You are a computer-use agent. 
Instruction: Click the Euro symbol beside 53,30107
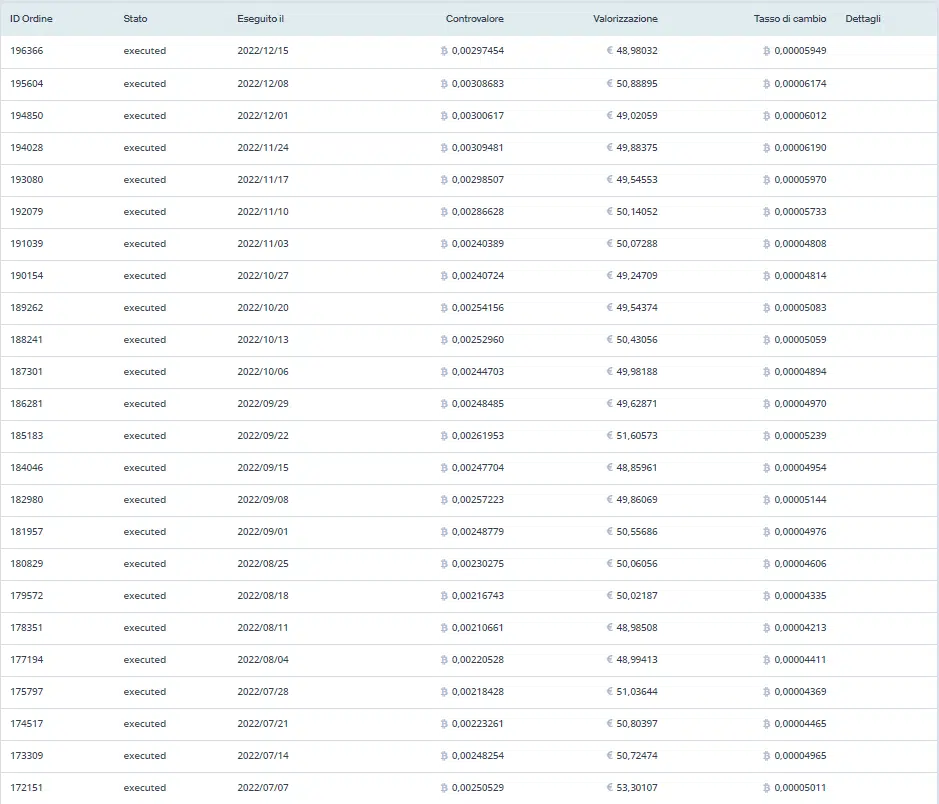tap(610, 788)
